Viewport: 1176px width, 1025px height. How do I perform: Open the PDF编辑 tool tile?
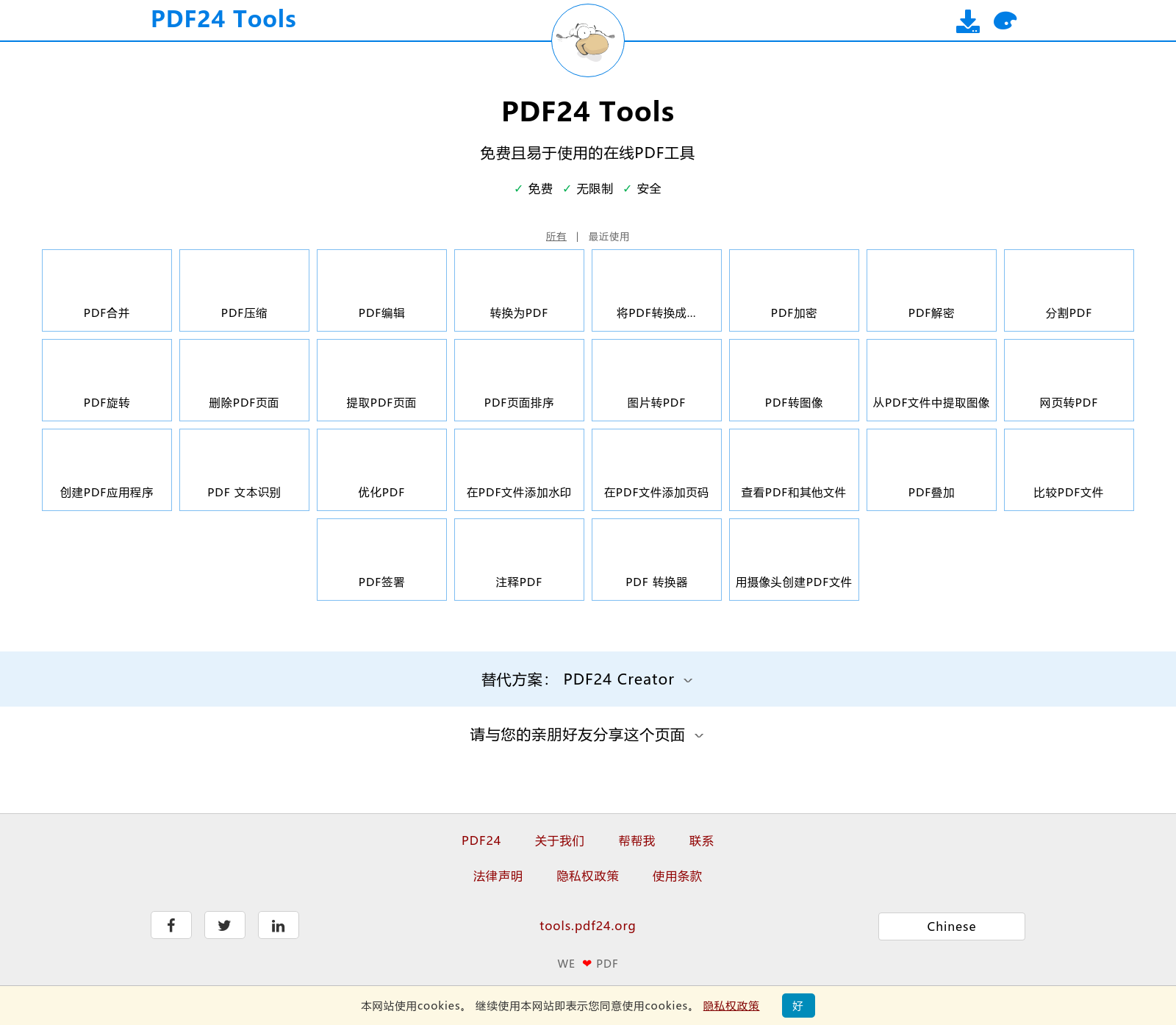(x=381, y=290)
